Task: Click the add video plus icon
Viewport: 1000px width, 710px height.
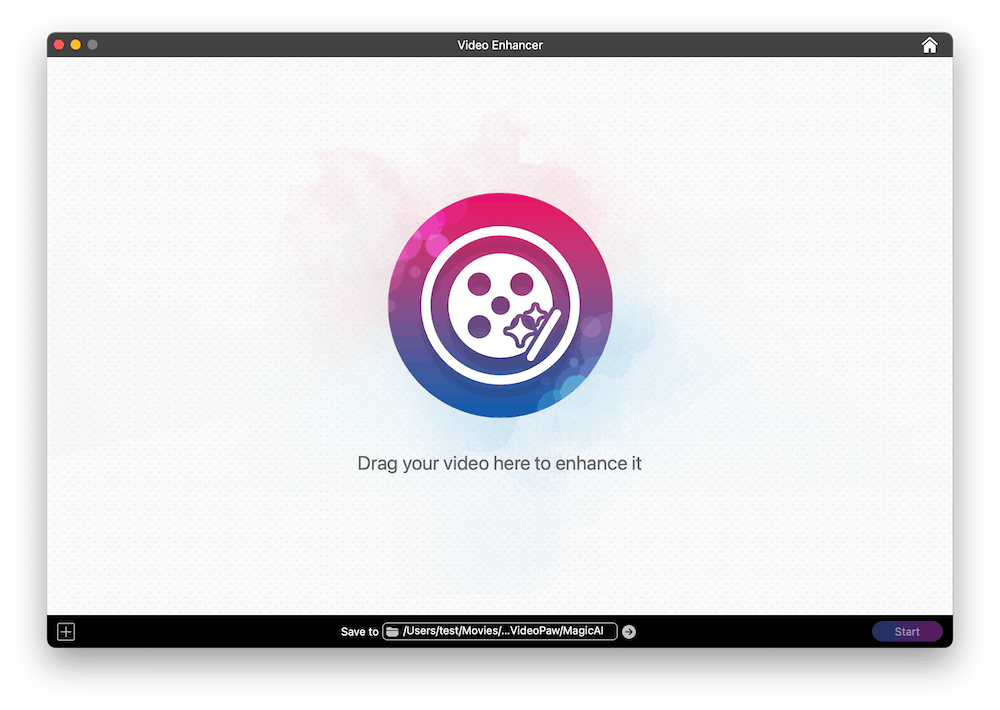Action: click(x=66, y=631)
